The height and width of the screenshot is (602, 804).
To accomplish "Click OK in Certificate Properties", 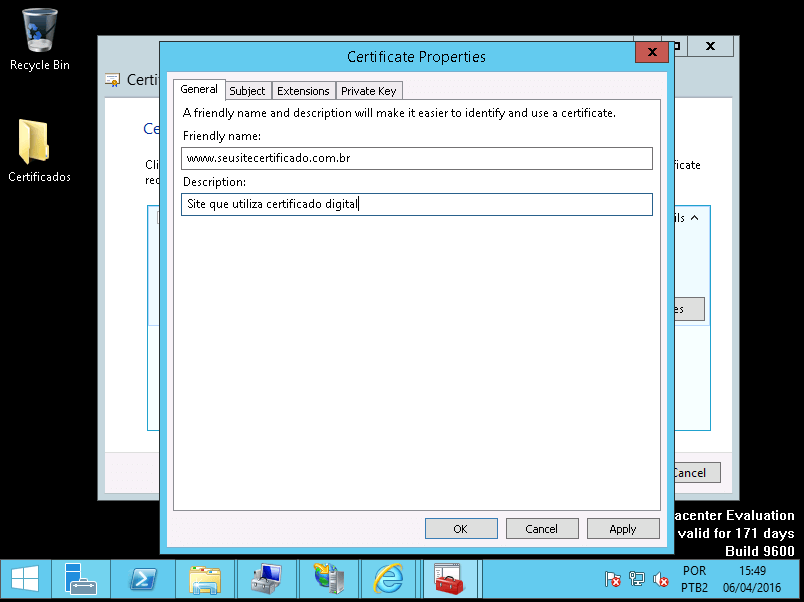I will [x=461, y=529].
